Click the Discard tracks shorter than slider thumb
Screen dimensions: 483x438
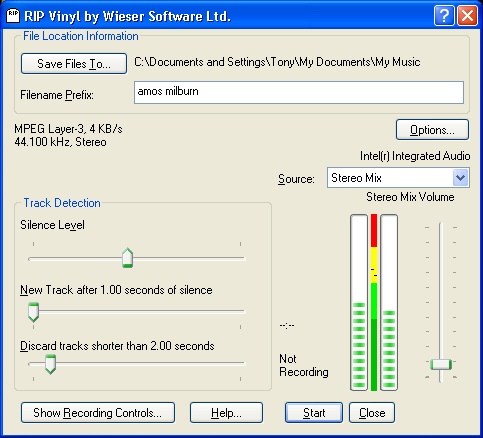[50, 364]
